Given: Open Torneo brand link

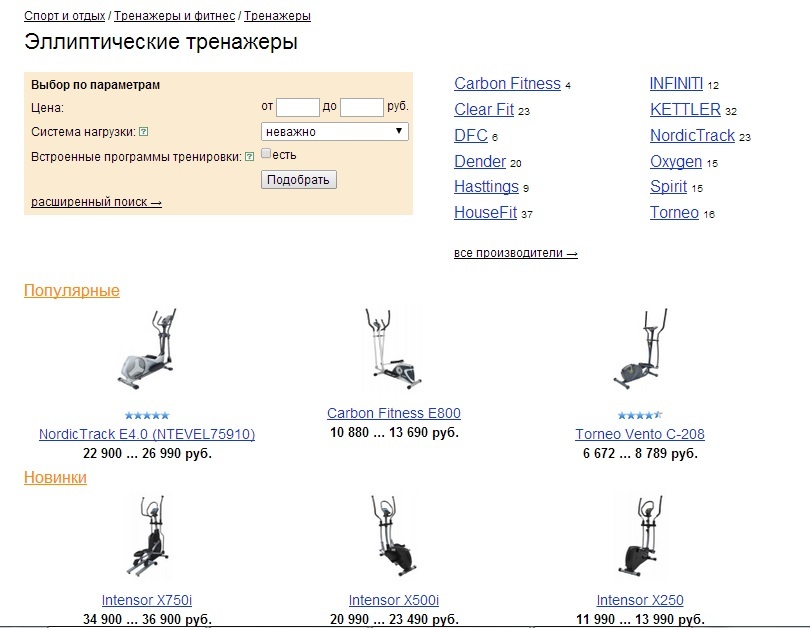Looking at the screenshot, I should [674, 212].
